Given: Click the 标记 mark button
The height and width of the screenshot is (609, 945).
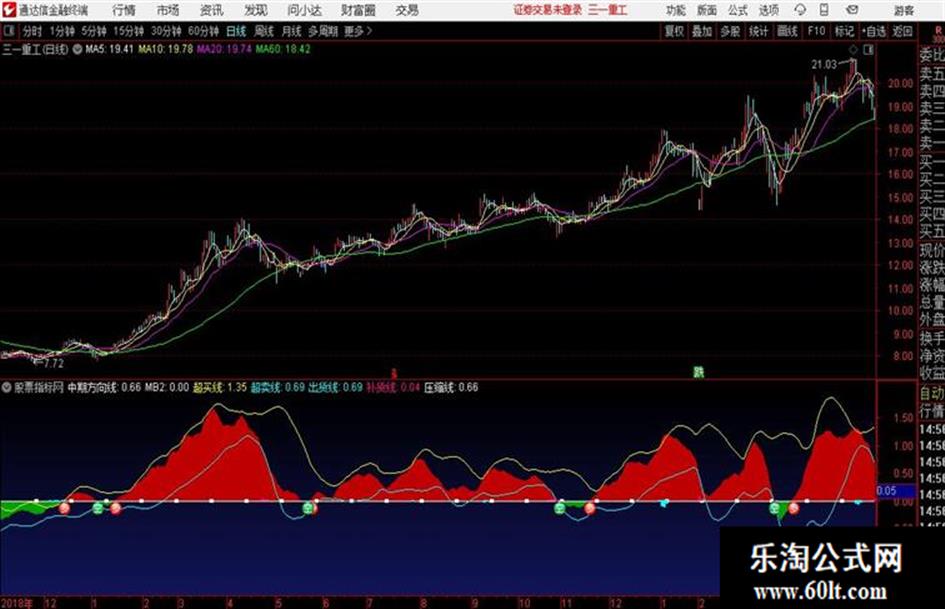Looking at the screenshot, I should pyautogui.click(x=844, y=31).
